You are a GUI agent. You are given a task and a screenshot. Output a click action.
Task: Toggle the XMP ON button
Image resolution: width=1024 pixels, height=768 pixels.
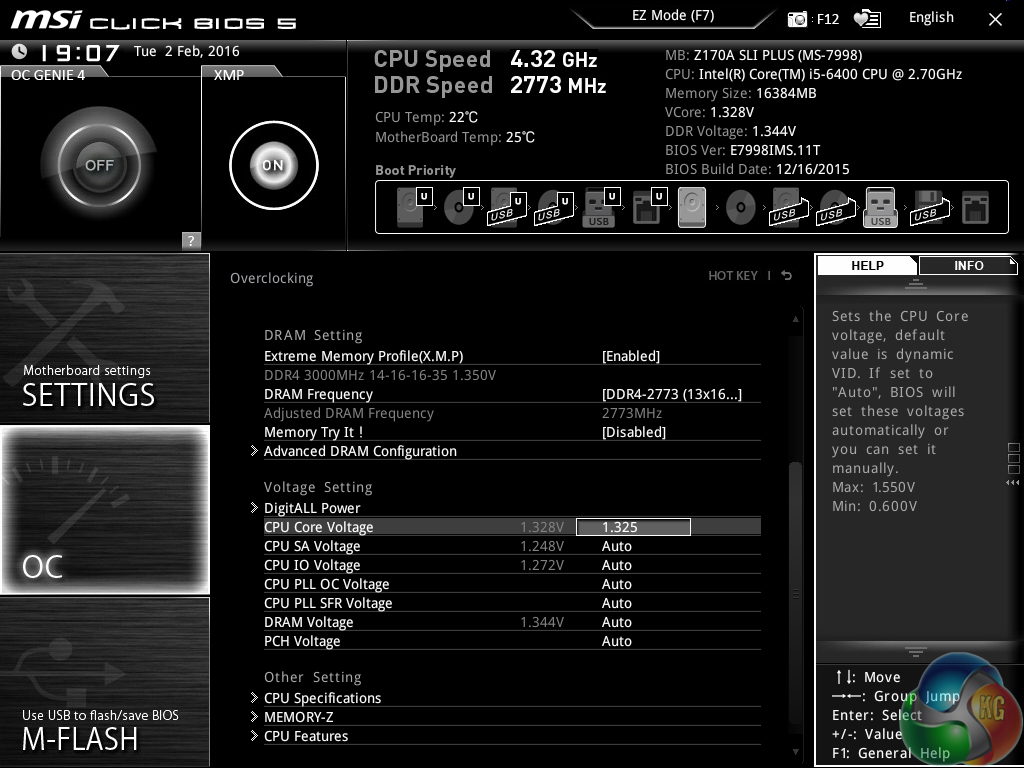pos(273,165)
